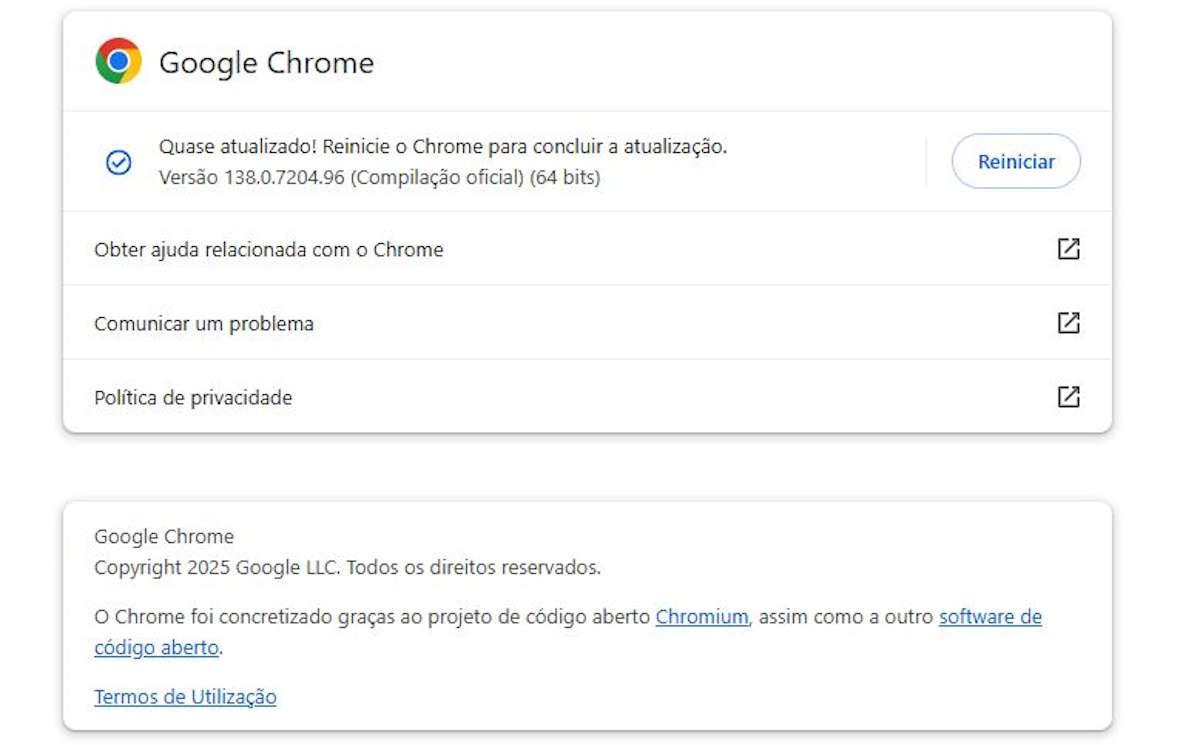Image resolution: width=1200 pixels, height=745 pixels.
Task: Click the Google Chrome logo icon
Action: click(x=118, y=62)
